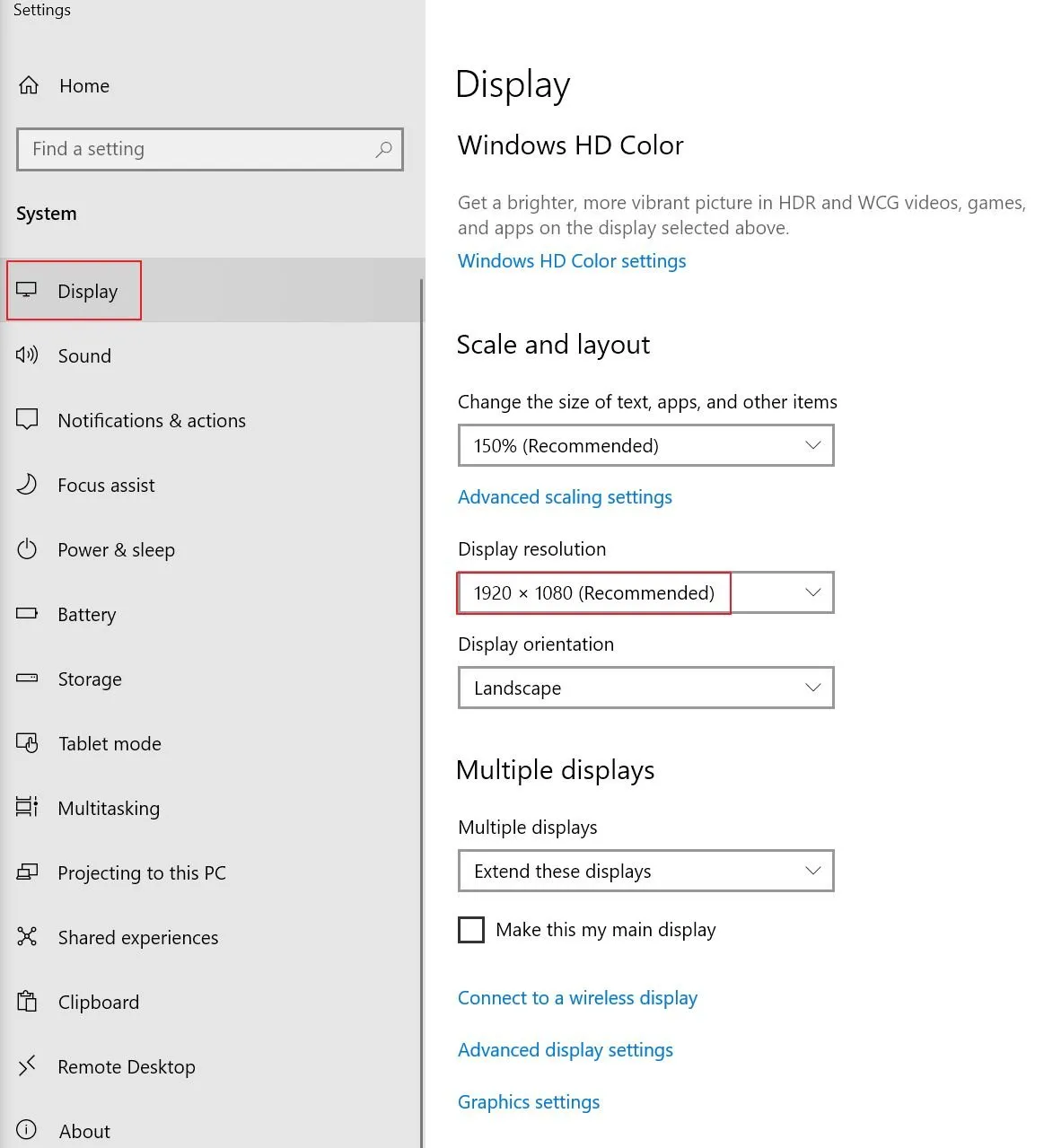
Task: Click the Home house icon
Action: 29,85
